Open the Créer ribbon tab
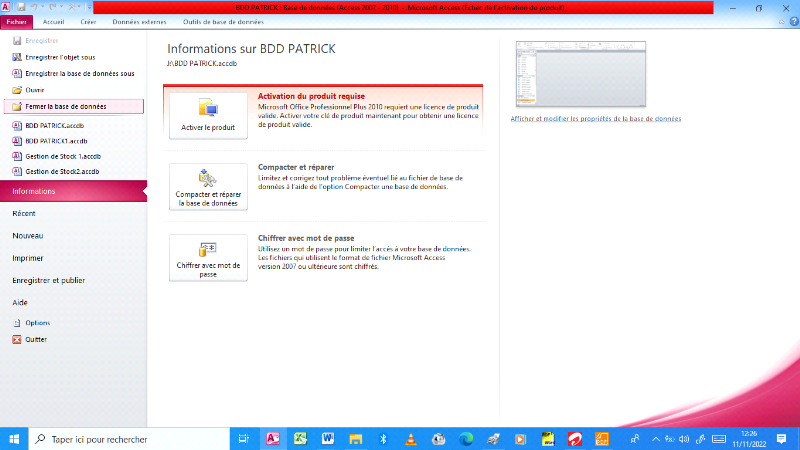 [88, 21]
